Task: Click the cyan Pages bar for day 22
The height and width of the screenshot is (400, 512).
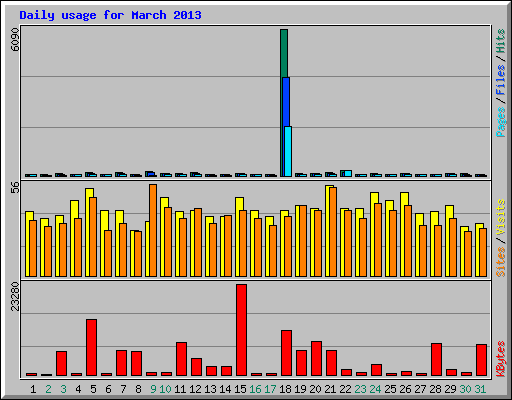Action: pos(348,174)
